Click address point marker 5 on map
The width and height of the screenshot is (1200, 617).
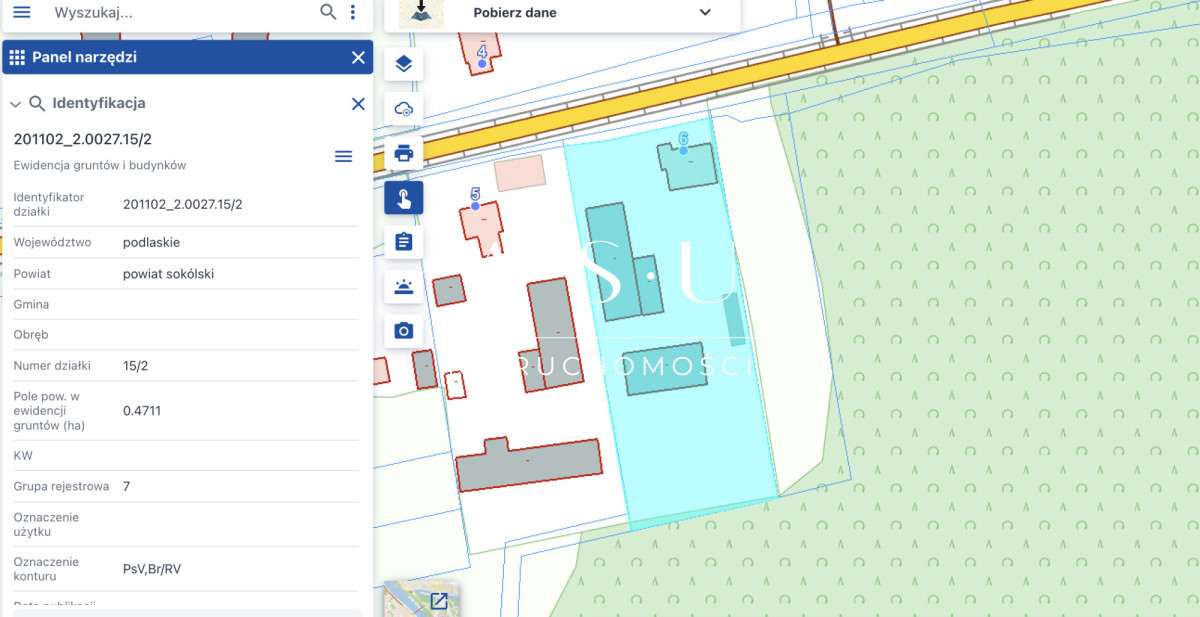point(475,204)
